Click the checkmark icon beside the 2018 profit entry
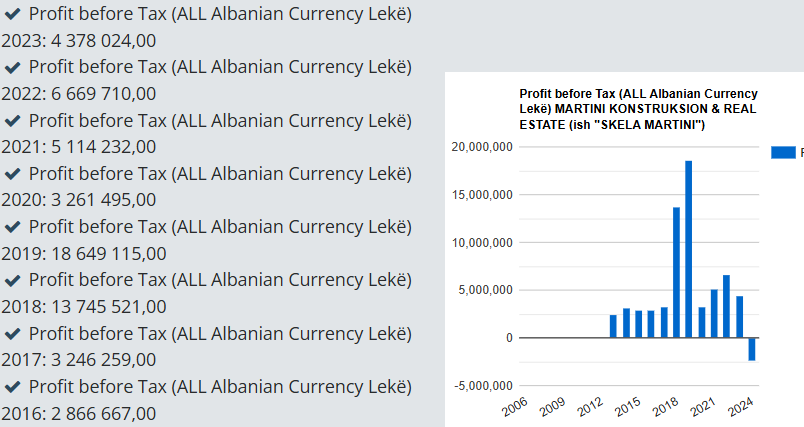This screenshot has width=804, height=427. point(14,280)
